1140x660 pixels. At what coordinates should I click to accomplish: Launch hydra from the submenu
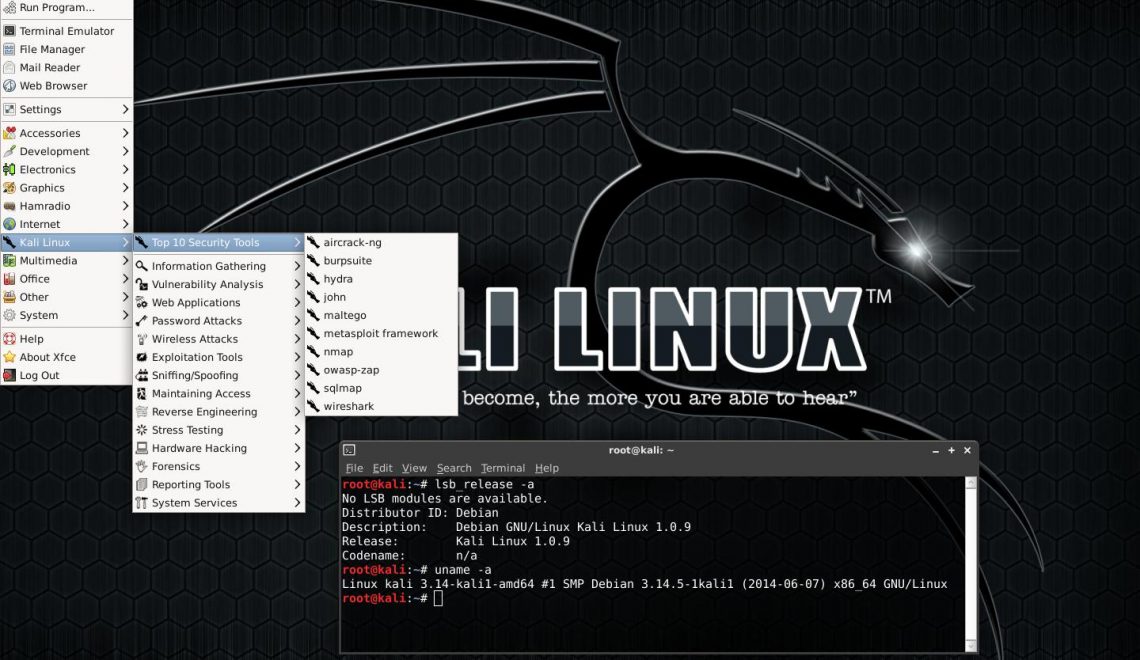[382, 278]
